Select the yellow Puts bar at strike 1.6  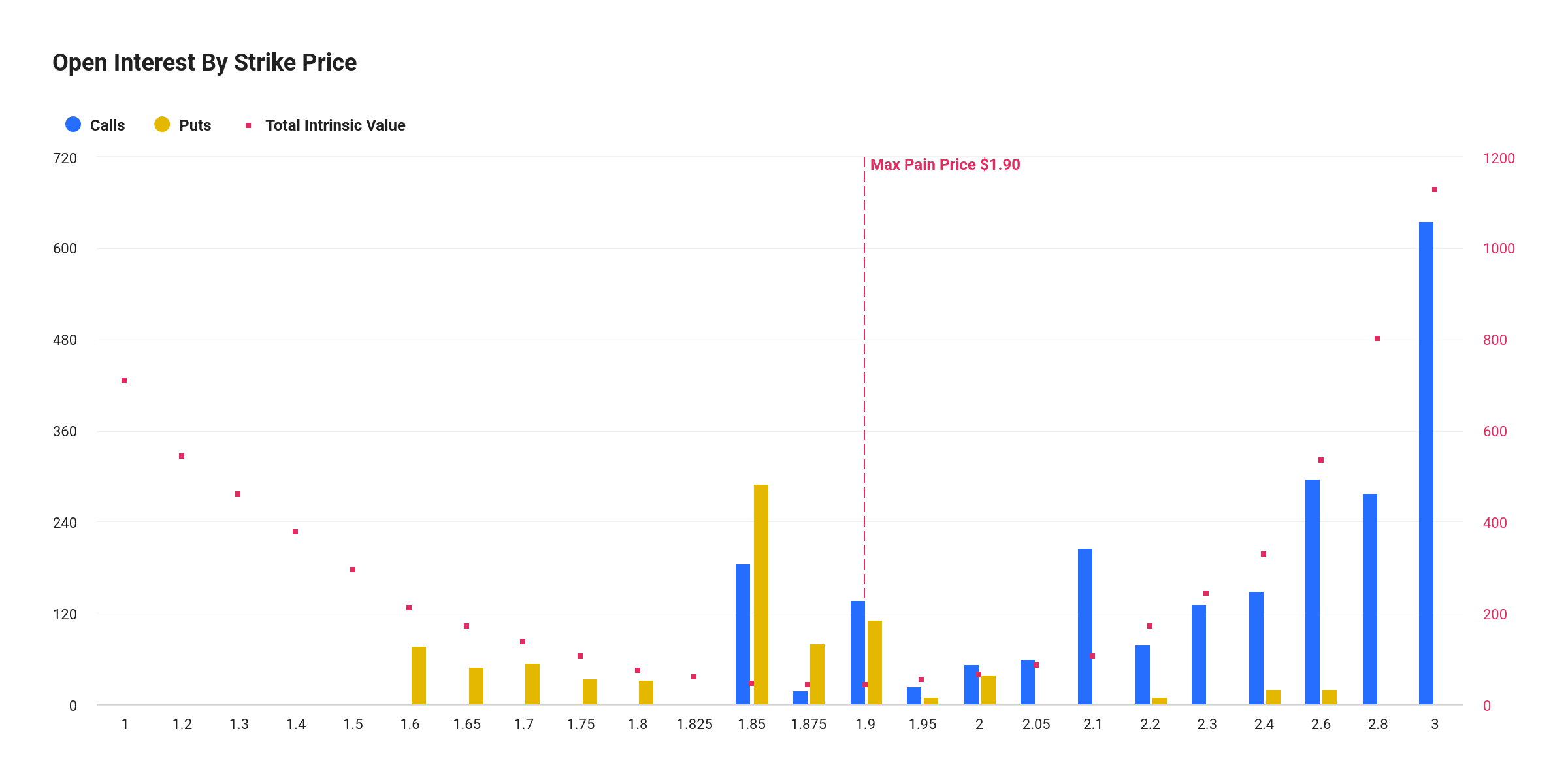pyautogui.click(x=419, y=675)
